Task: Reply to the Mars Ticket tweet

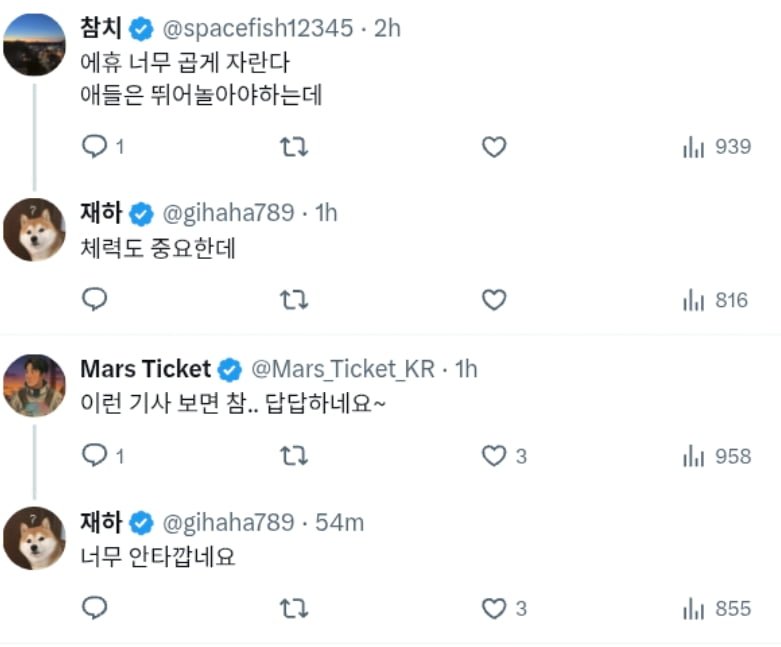Action: tap(94, 456)
